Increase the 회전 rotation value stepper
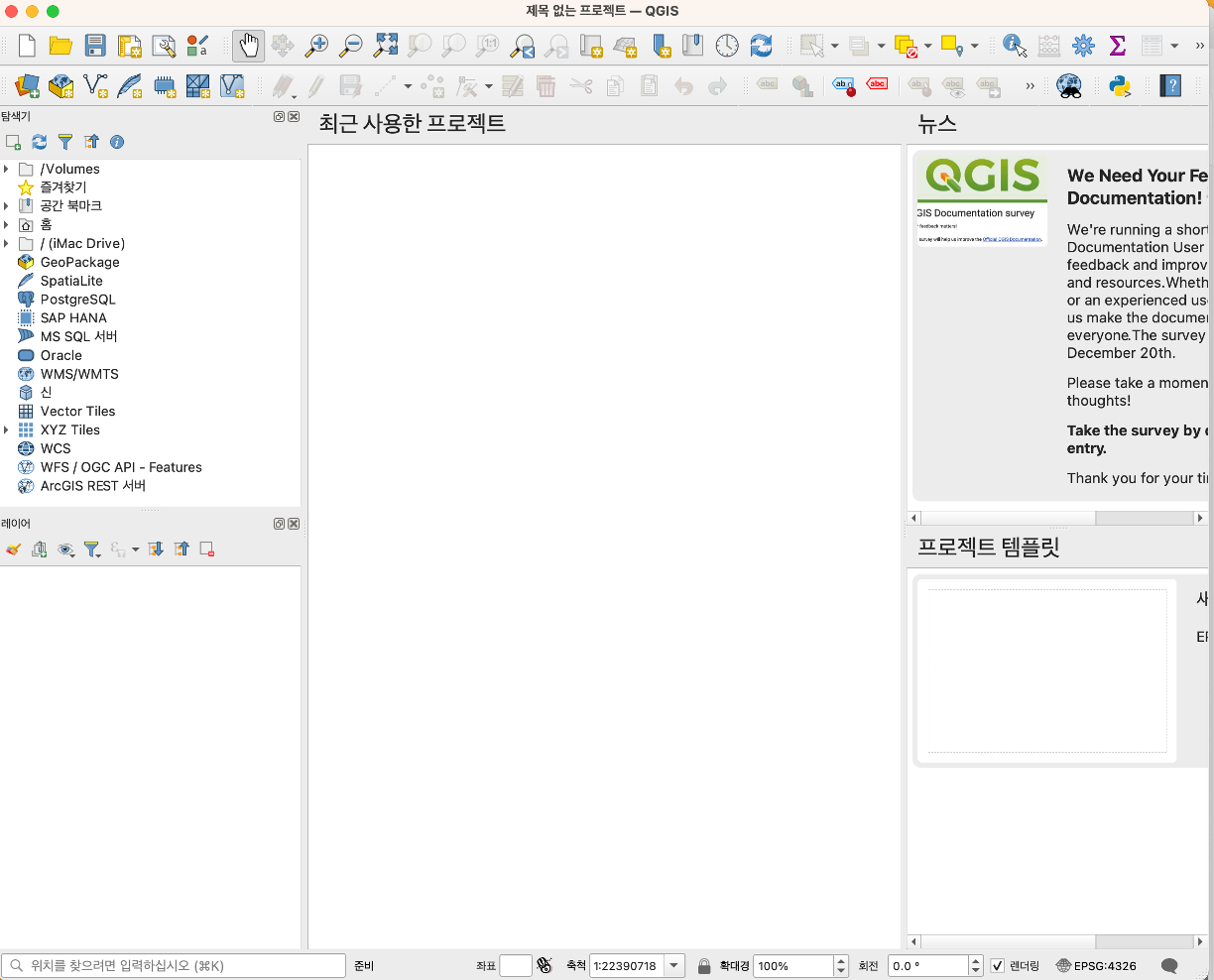Image resolution: width=1214 pixels, height=980 pixels. click(976, 961)
